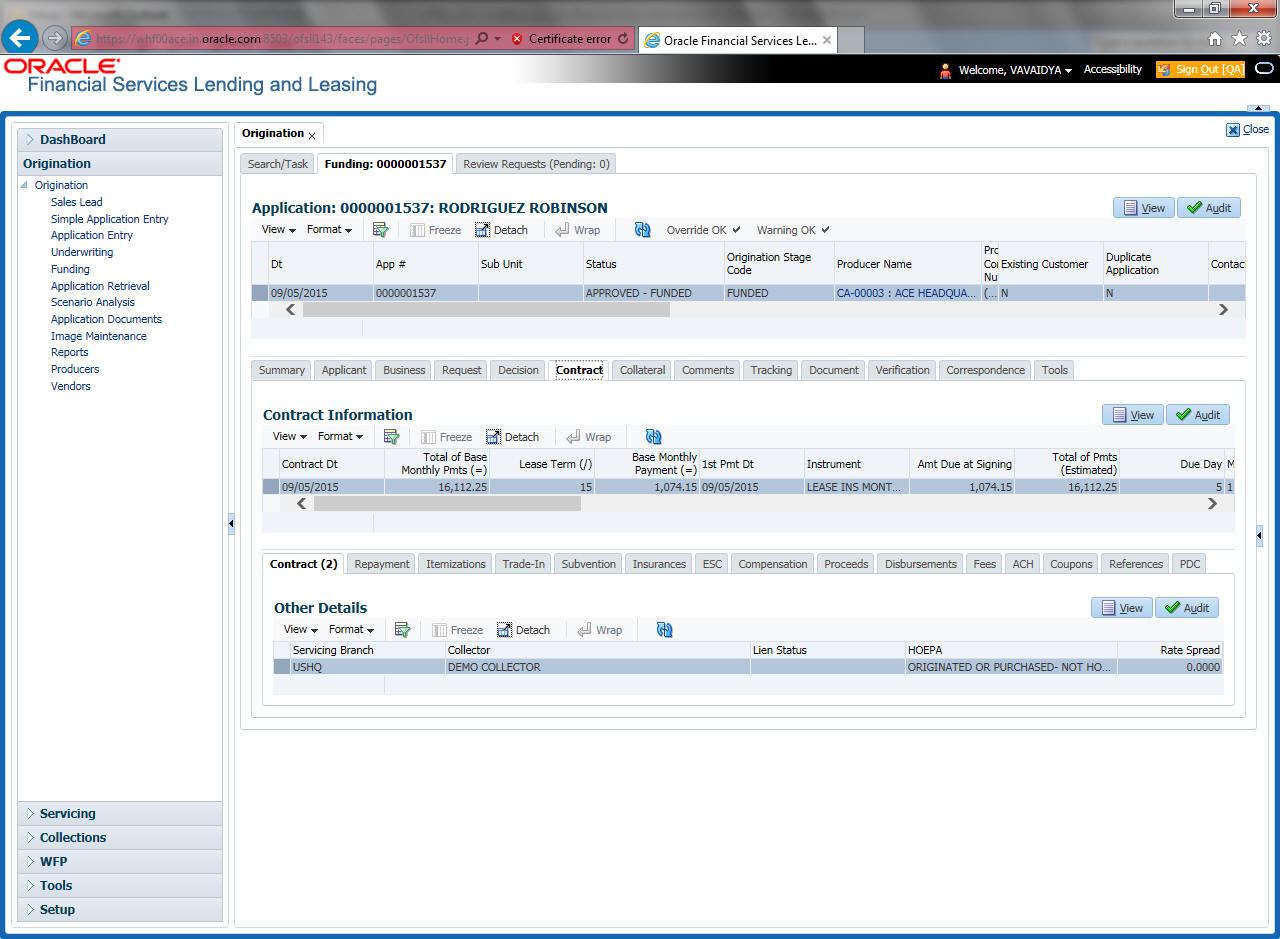The height and width of the screenshot is (939, 1280).
Task: Open the browser tools gear icon
Action: tap(1264, 39)
